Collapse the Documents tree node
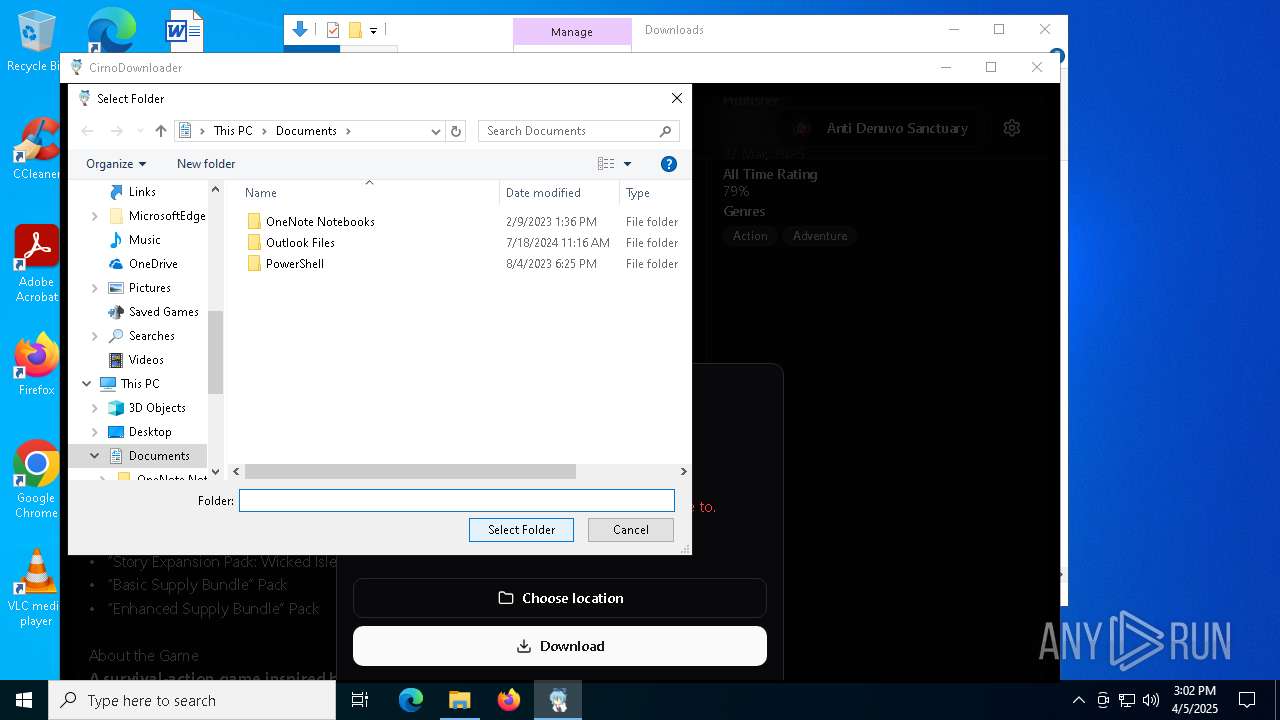Viewport: 1280px width, 720px height. [x=95, y=456]
